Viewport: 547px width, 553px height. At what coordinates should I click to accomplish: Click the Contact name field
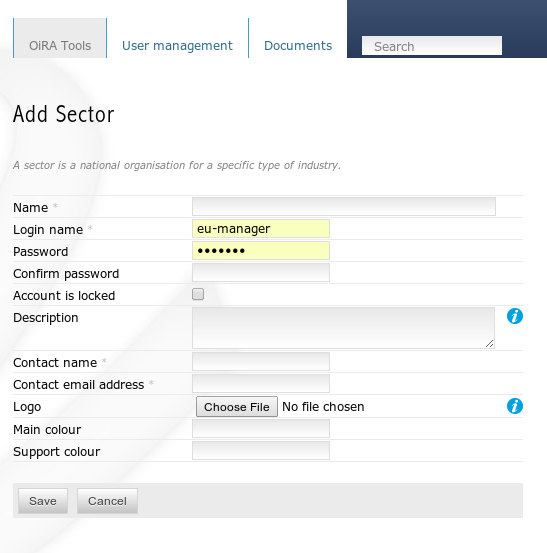tap(261, 361)
